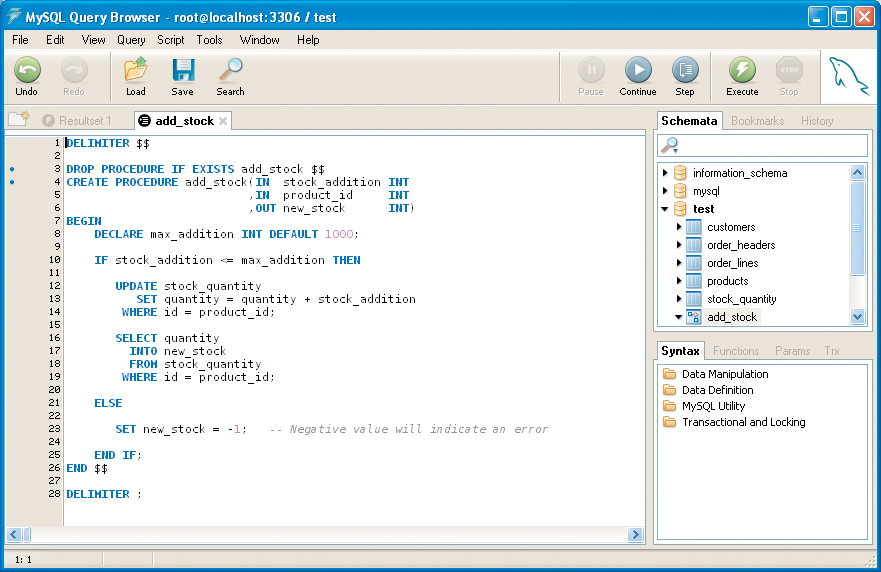This screenshot has height=572, width=881.
Task: Open the Edit menu
Action: 55,40
